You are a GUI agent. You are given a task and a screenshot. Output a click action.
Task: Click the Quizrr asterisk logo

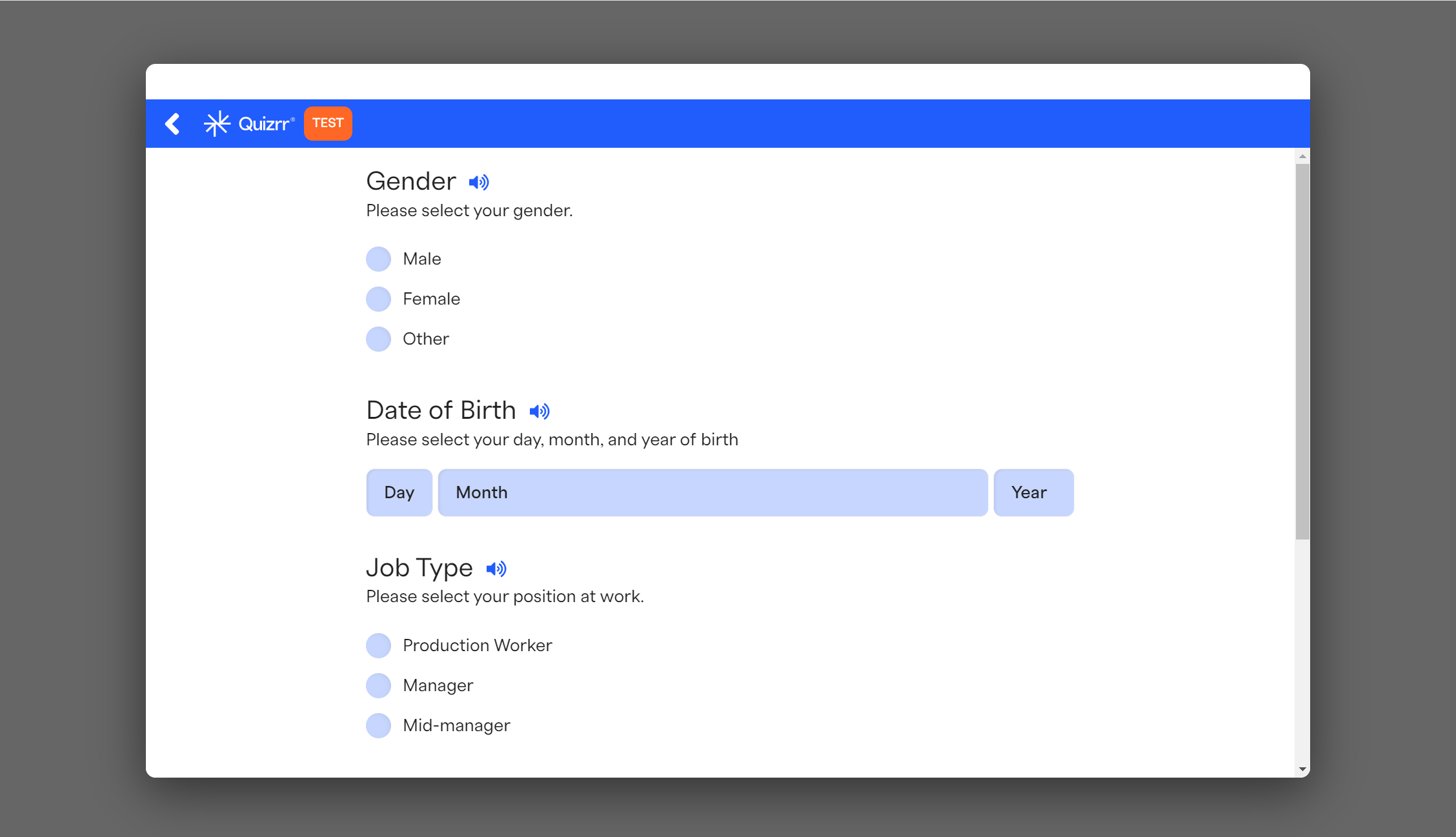click(x=217, y=123)
